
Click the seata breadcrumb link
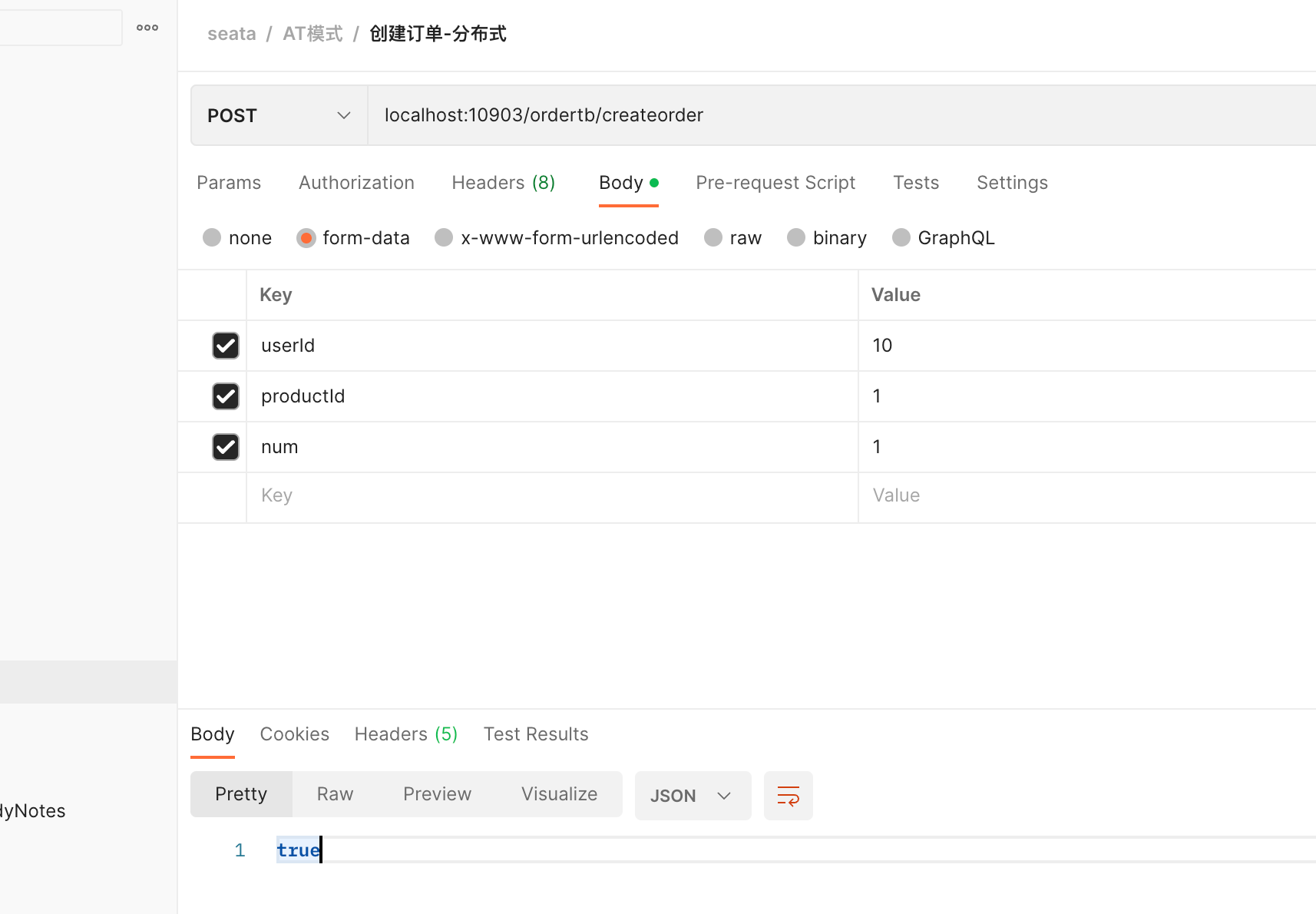[231, 34]
